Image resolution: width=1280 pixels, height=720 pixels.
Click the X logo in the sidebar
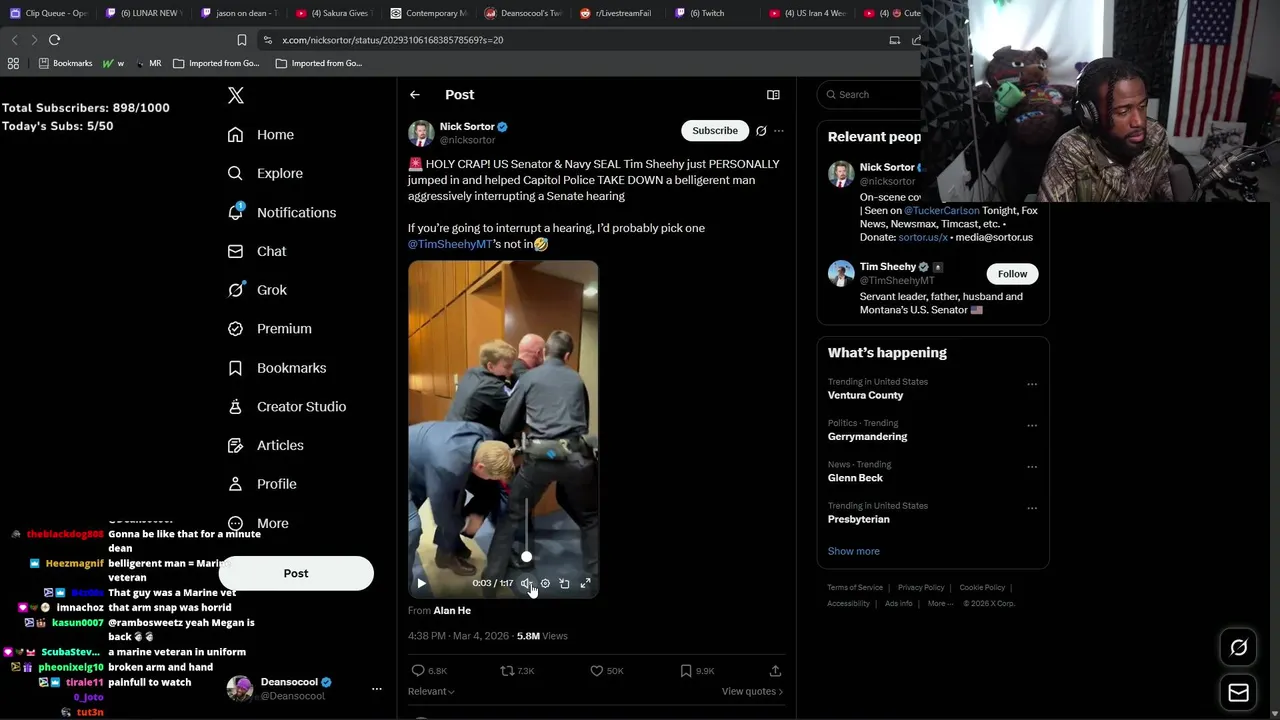coord(236,95)
